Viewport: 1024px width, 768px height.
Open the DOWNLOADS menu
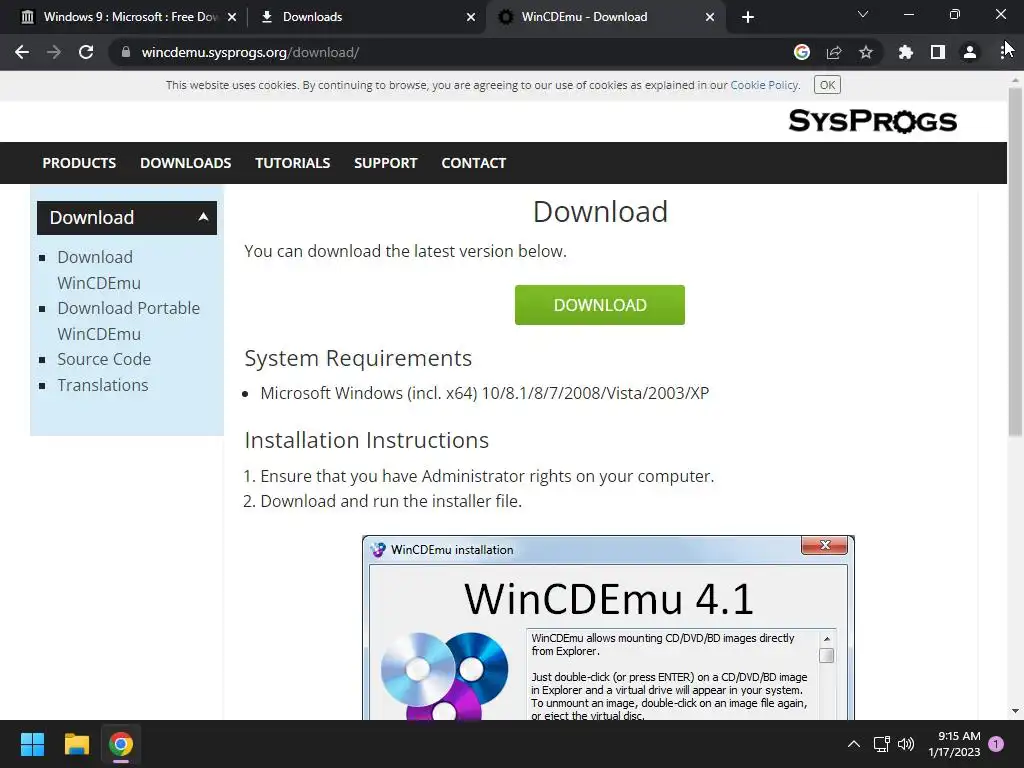(185, 163)
